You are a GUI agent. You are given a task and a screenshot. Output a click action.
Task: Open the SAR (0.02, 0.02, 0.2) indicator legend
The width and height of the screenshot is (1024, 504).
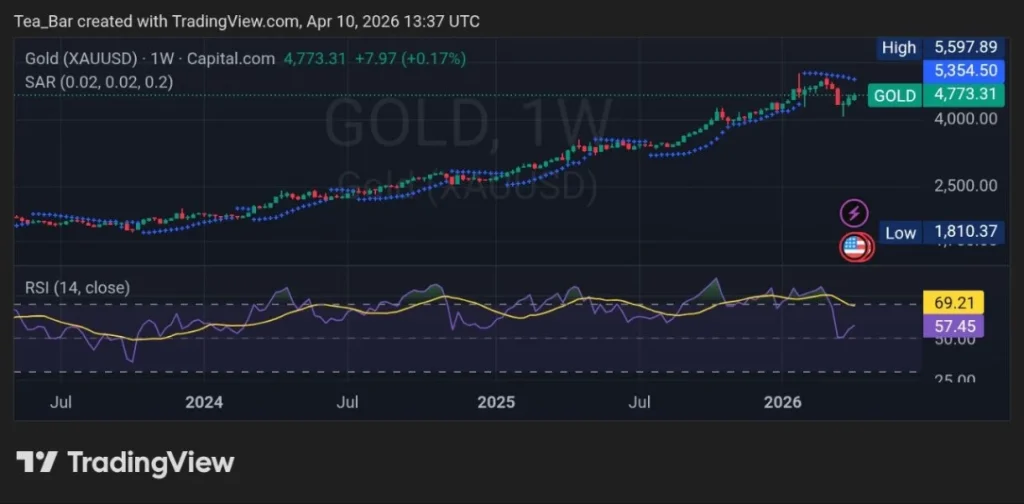(x=99, y=82)
